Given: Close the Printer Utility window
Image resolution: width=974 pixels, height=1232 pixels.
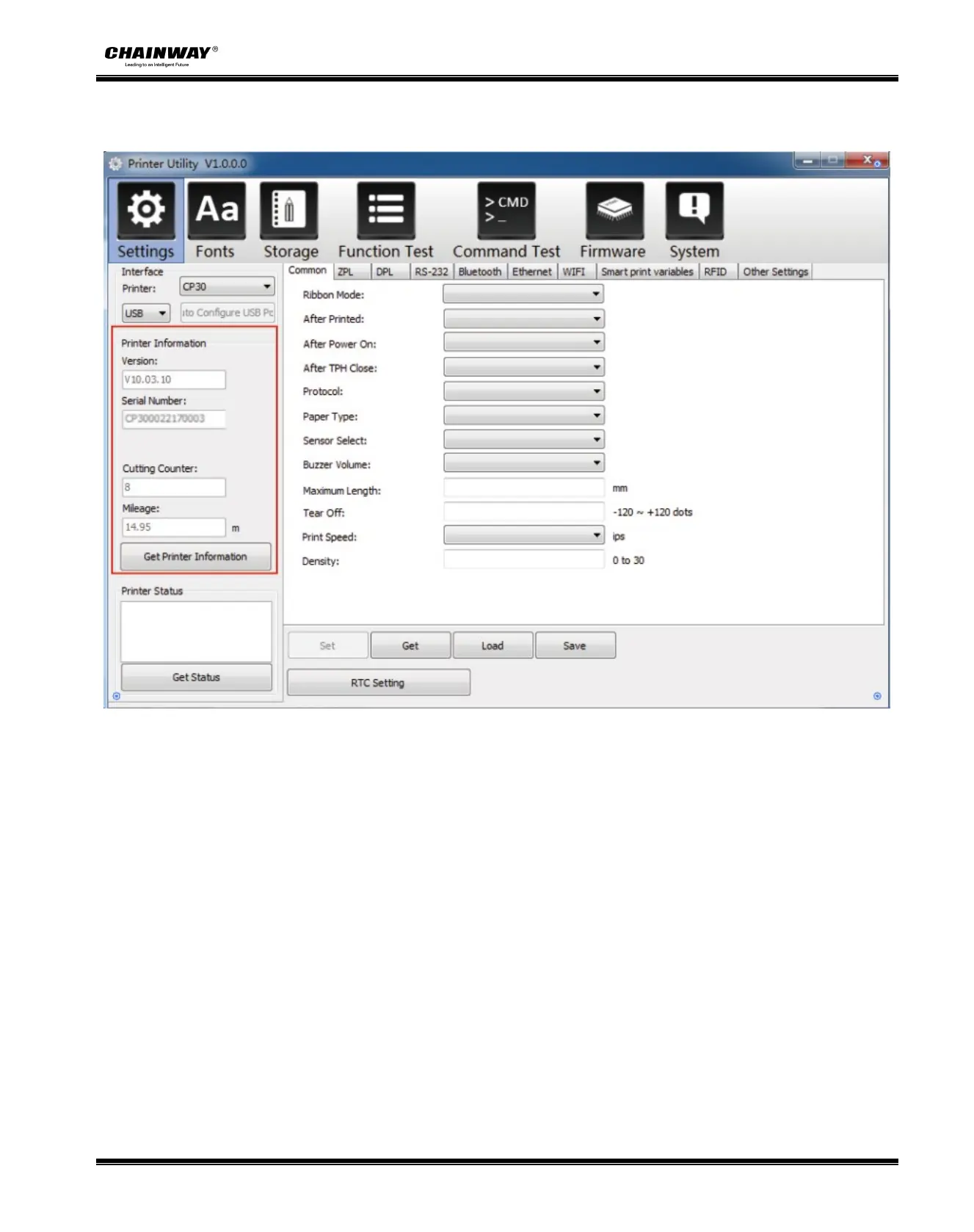Looking at the screenshot, I should [867, 160].
